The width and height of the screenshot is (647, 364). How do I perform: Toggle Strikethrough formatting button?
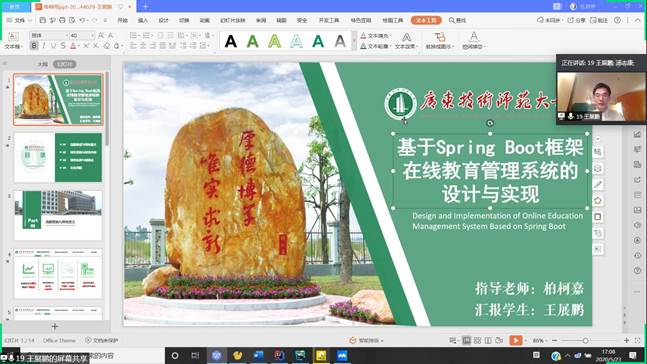click(63, 46)
